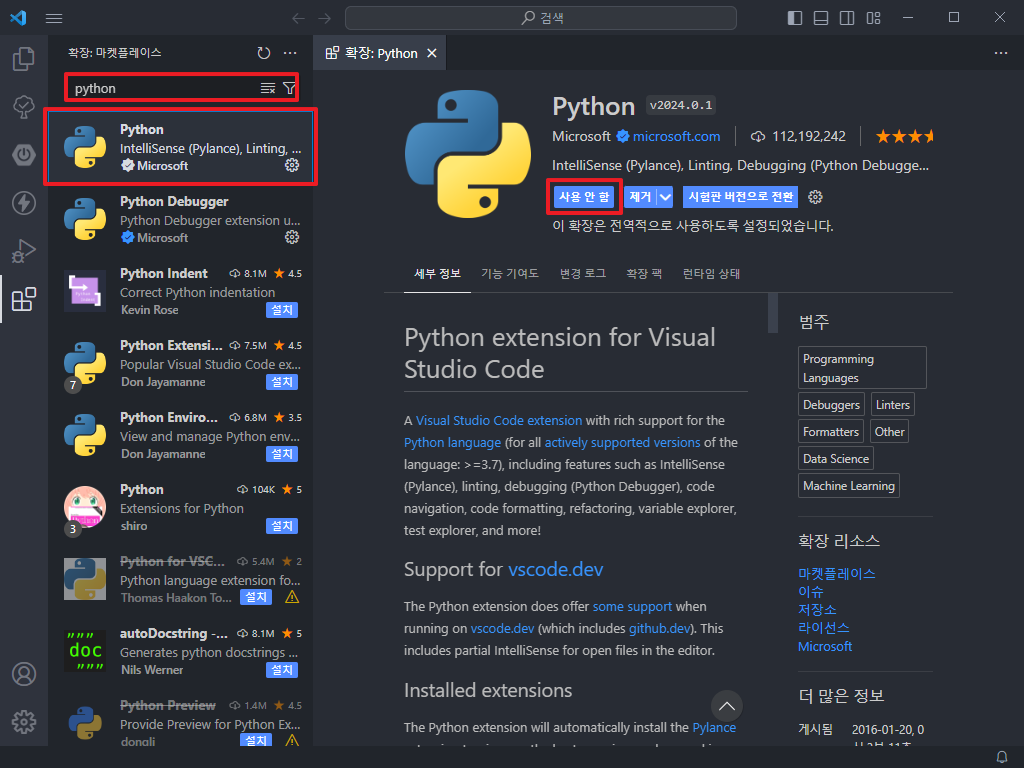Open gear for Python extension row
The image size is (1024, 768).
click(292, 165)
